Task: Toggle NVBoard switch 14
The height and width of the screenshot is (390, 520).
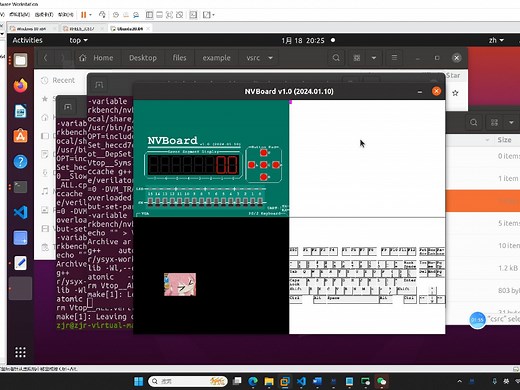Action: 158,201
